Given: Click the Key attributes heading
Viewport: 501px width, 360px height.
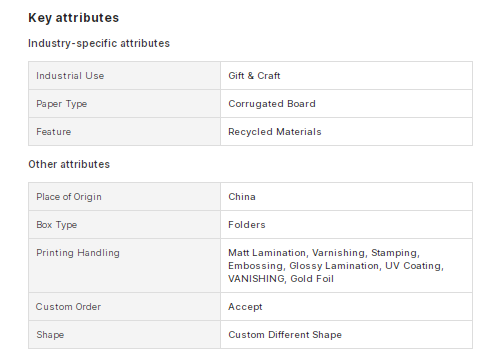Looking at the screenshot, I should (73, 18).
